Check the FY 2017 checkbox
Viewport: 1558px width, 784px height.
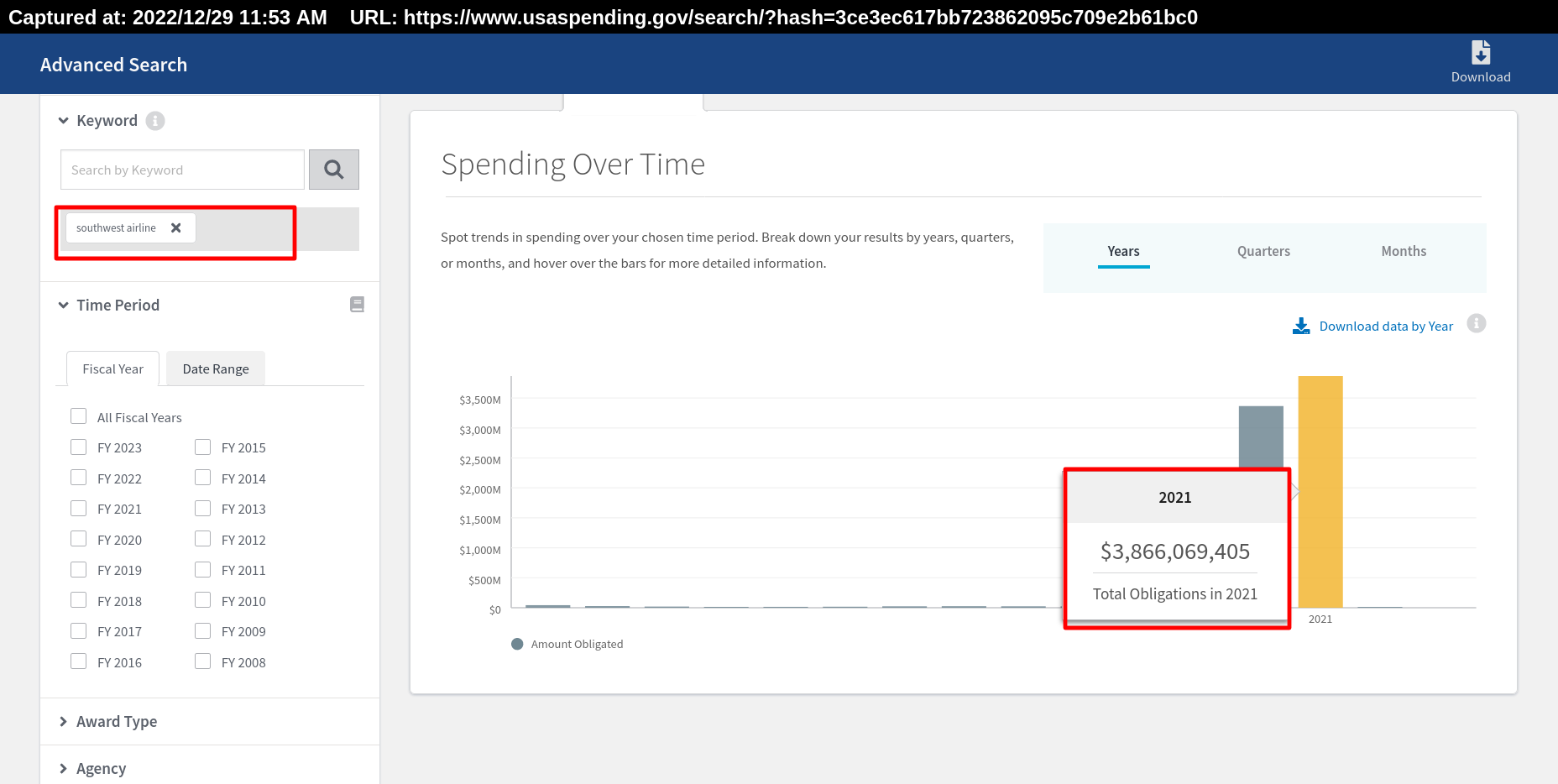point(79,630)
